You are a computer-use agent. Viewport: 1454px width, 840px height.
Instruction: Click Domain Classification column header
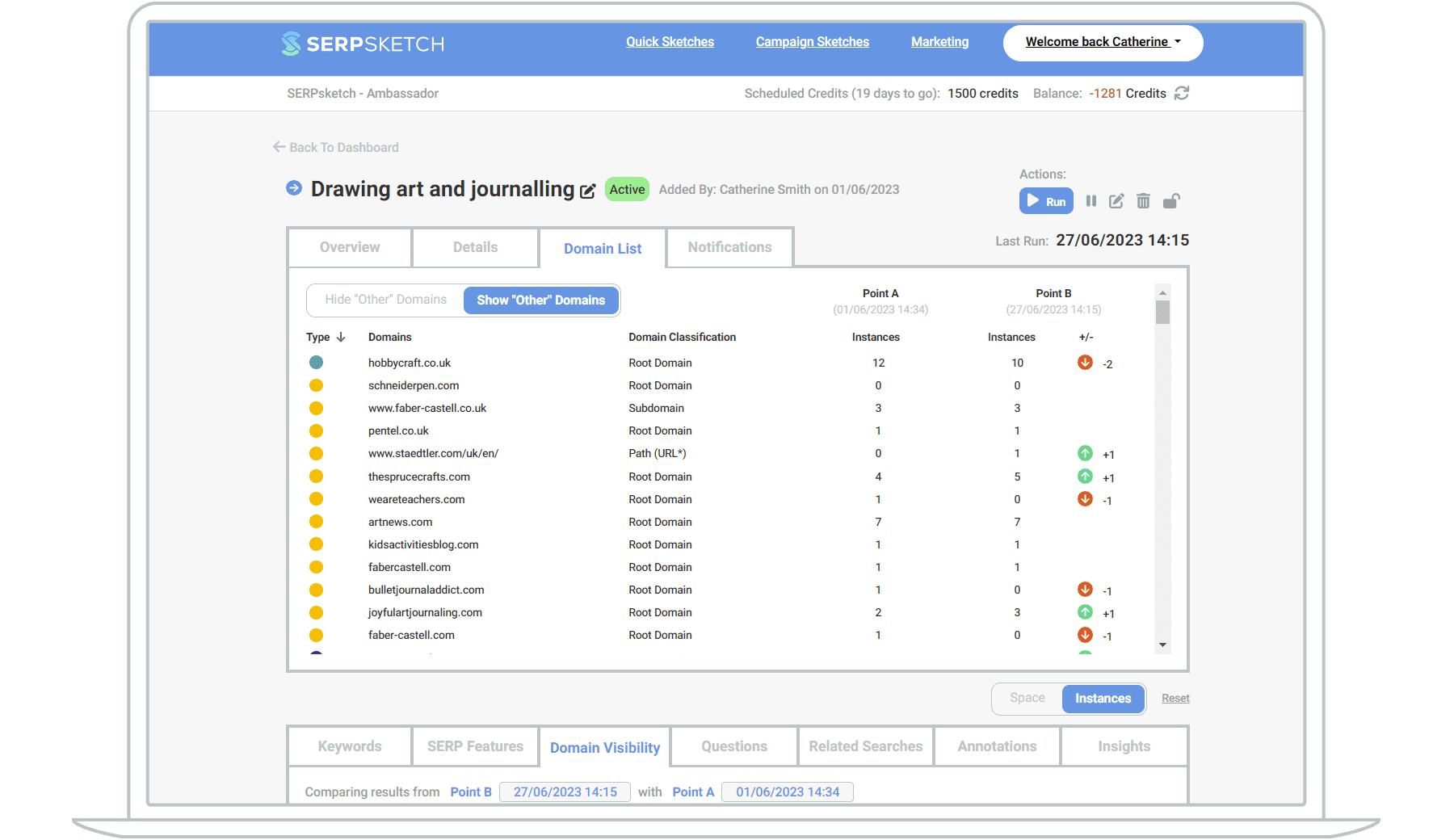coord(683,337)
